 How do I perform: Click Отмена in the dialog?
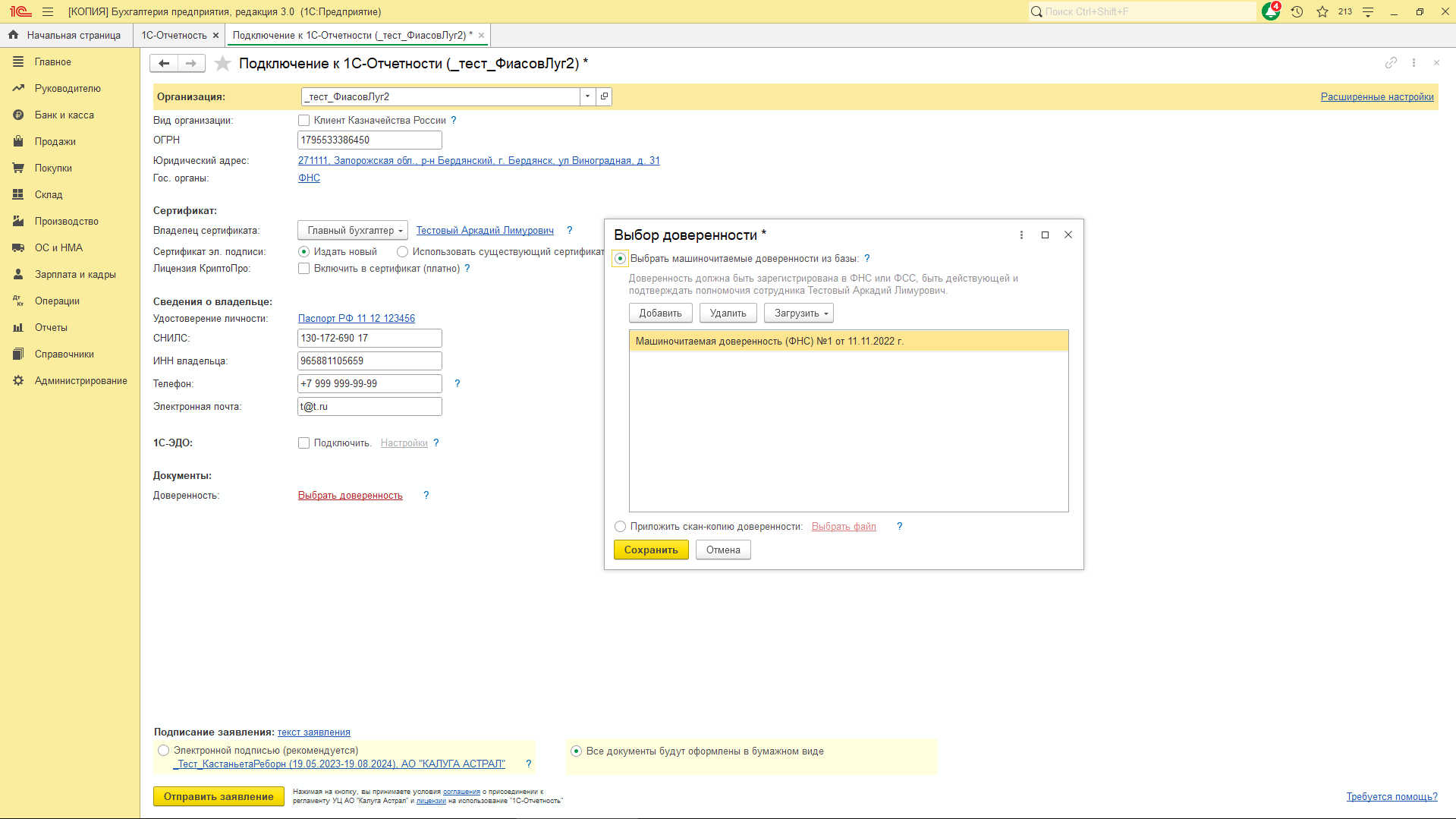pos(723,550)
